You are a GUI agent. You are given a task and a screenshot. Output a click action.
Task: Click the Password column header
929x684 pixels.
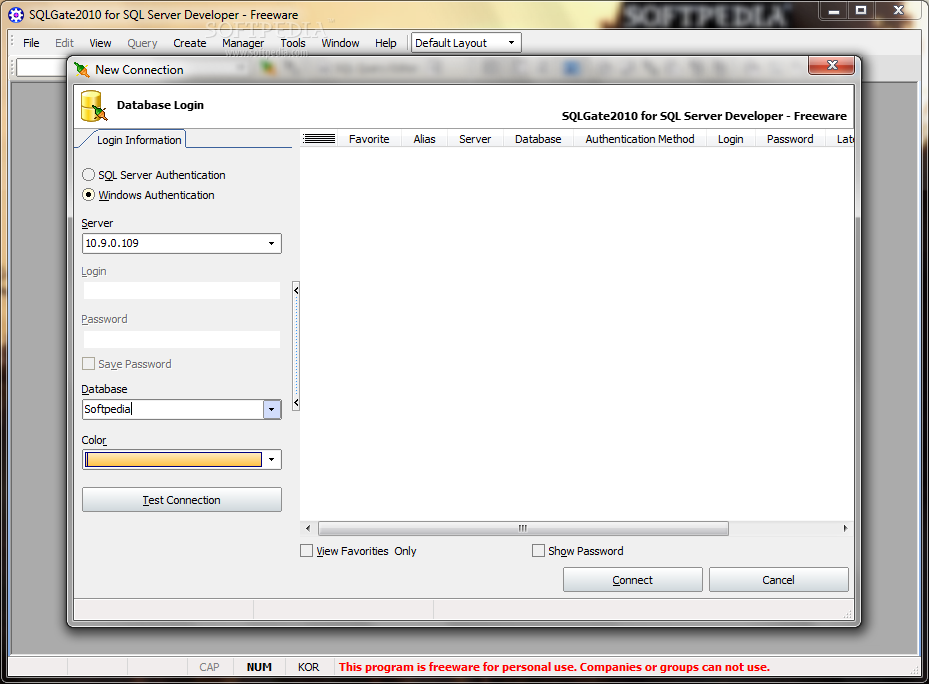click(x=790, y=139)
